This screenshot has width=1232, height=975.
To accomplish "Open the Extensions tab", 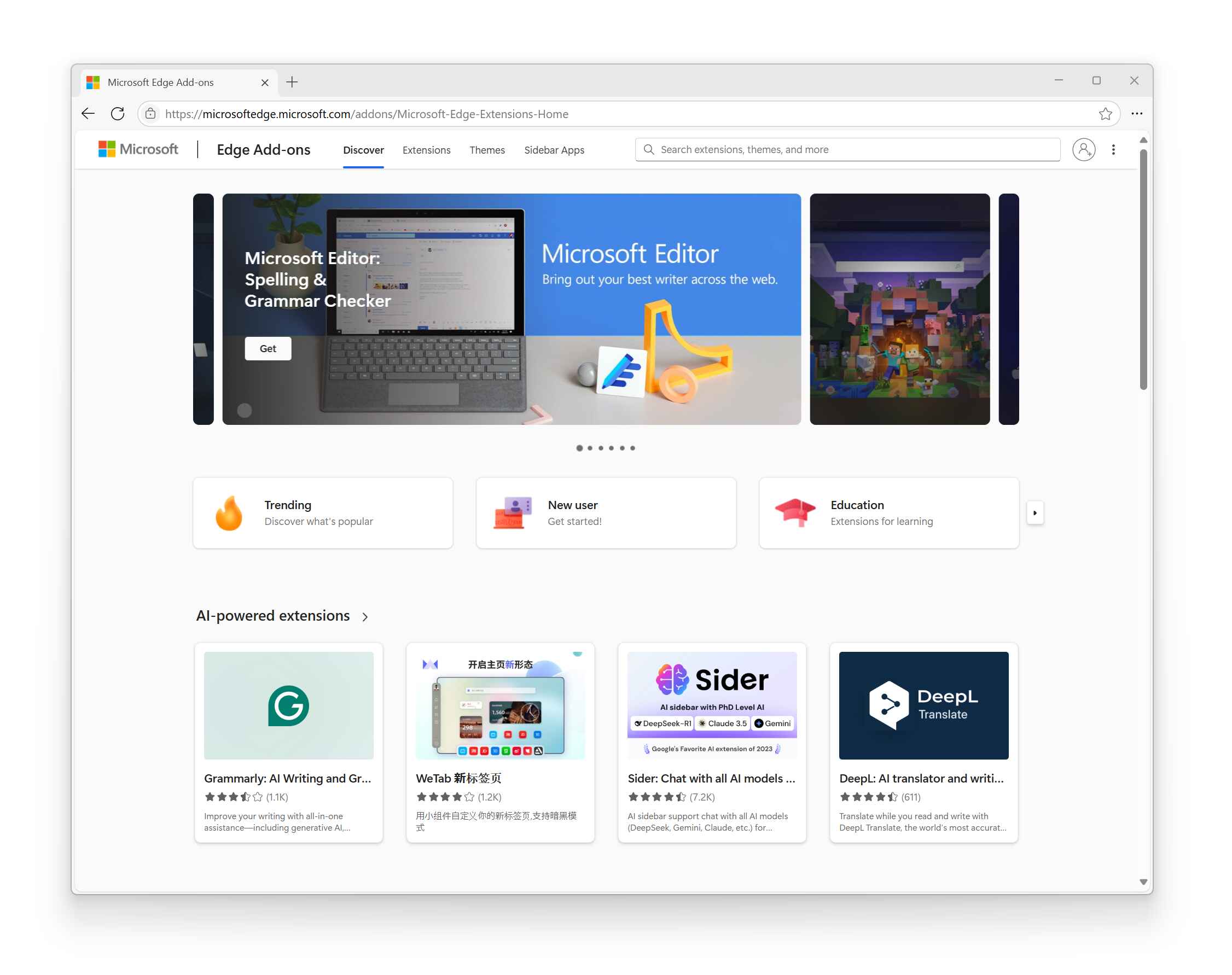I will tap(426, 150).
